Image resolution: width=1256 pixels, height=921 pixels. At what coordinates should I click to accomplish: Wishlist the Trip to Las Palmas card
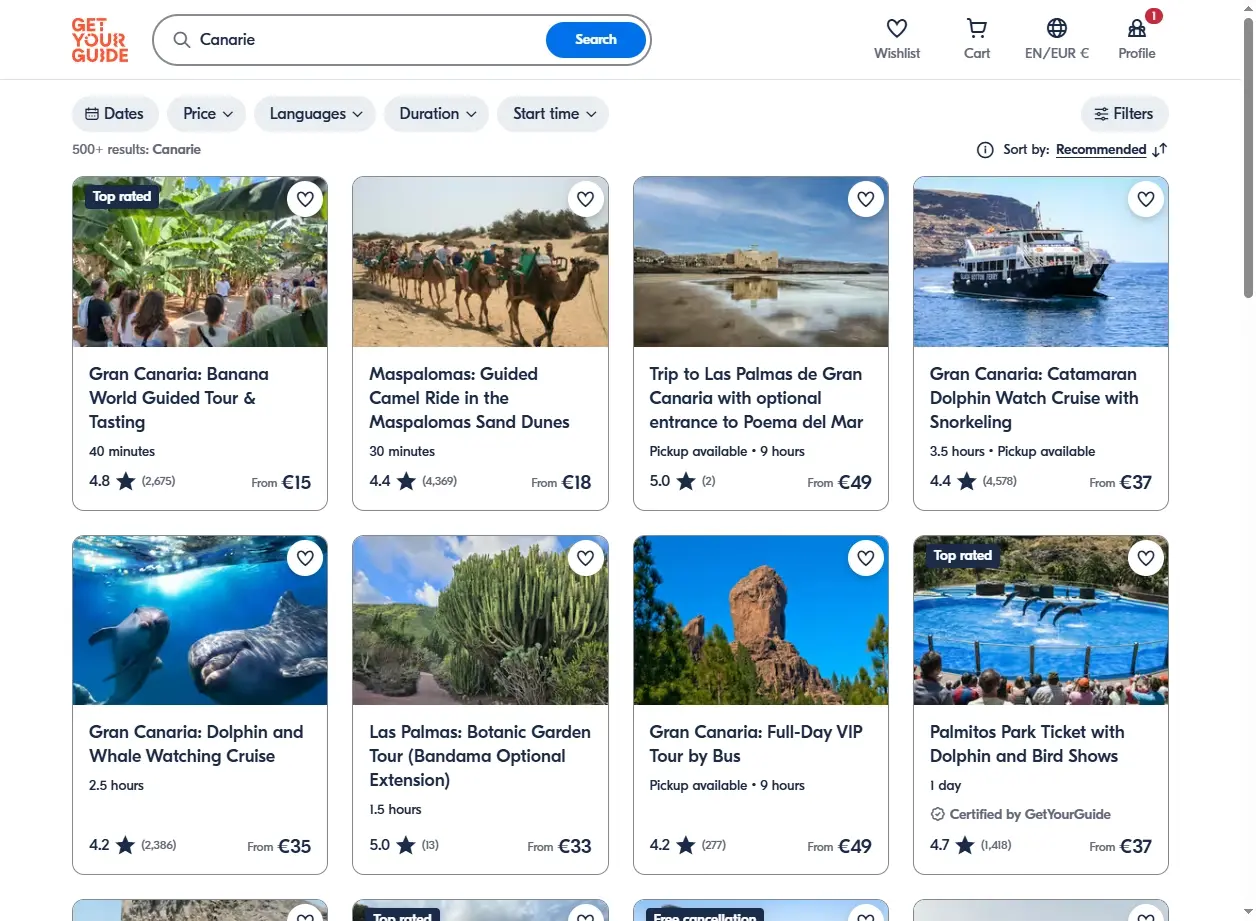pos(866,199)
